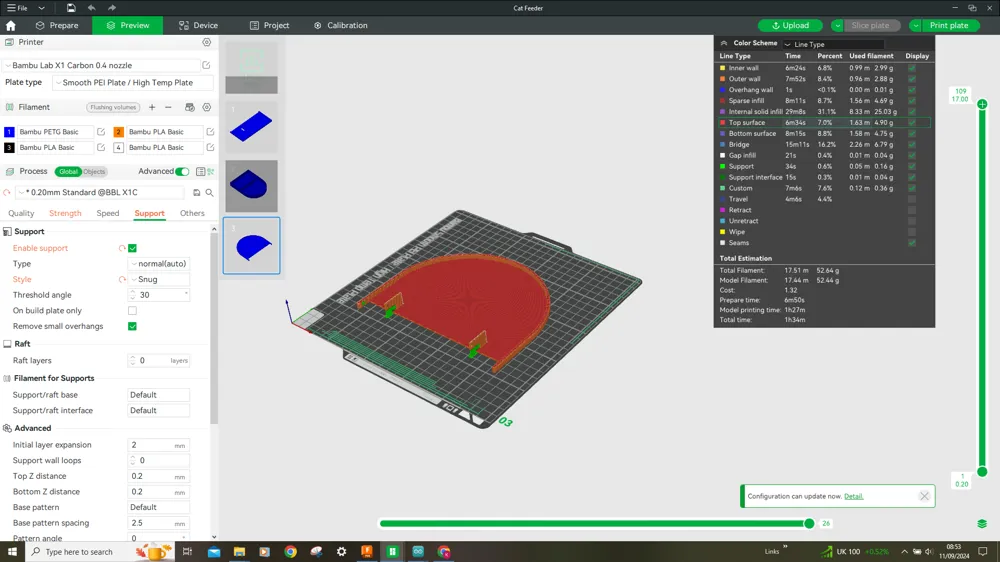Viewport: 1000px width, 562px height.
Task: Select the half-dome plate thumbnail
Action: (251, 246)
